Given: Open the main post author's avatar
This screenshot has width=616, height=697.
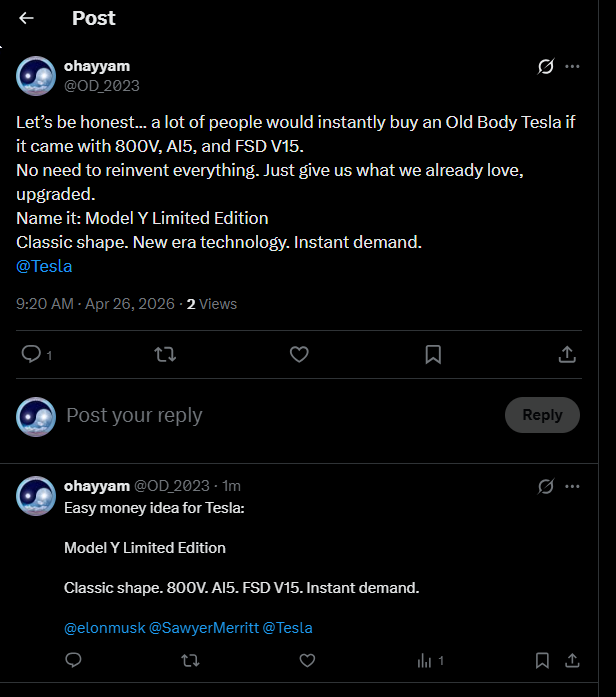Looking at the screenshot, I should [36, 76].
